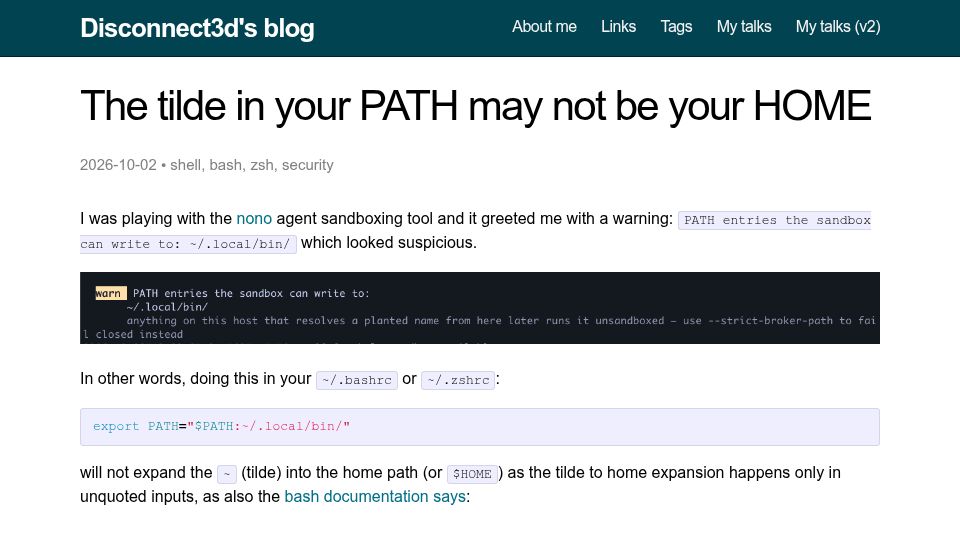Click the terminal line ~/.local/bin/
This screenshot has height=540, width=960.
coord(167,307)
